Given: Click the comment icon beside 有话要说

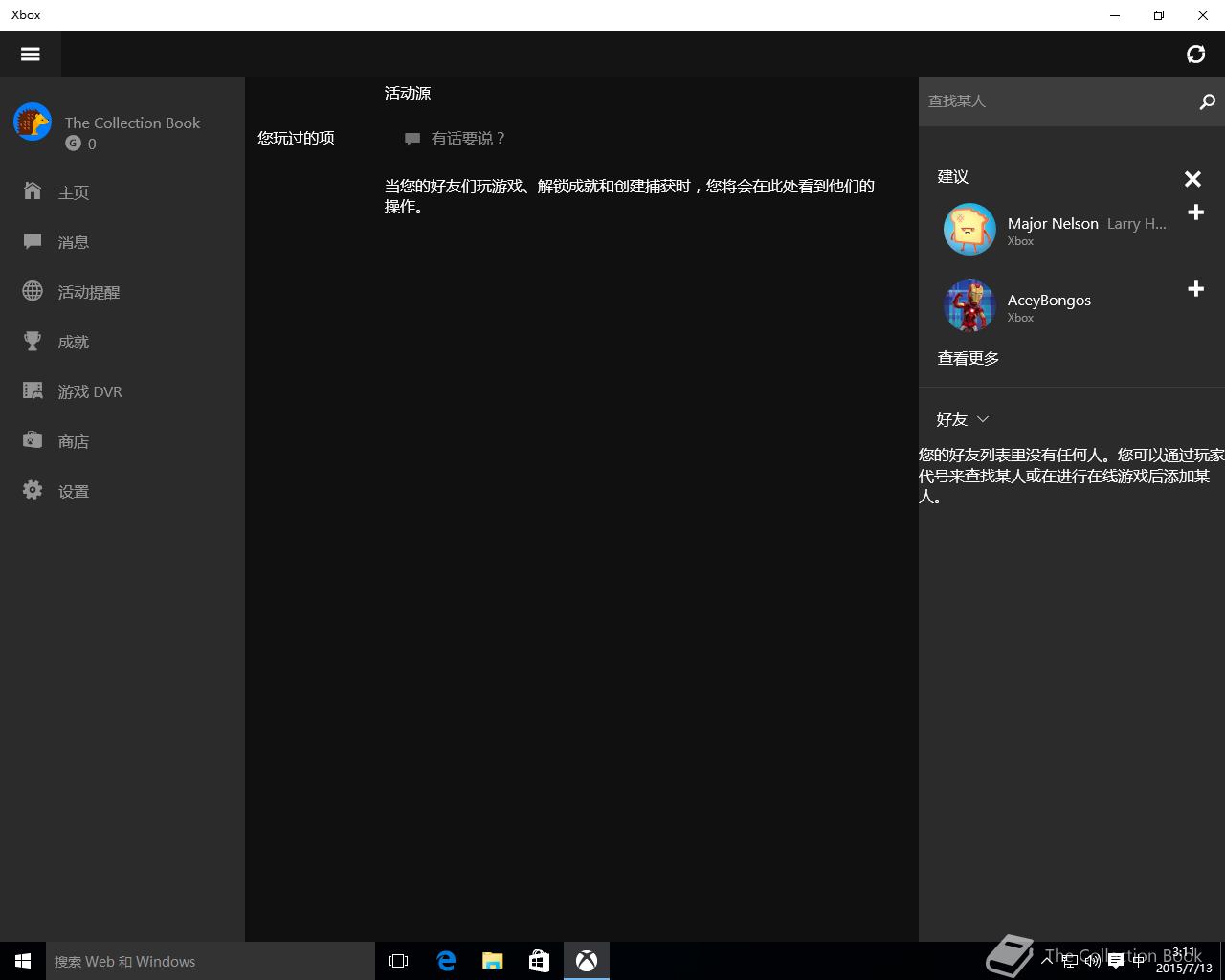Looking at the screenshot, I should point(412,139).
